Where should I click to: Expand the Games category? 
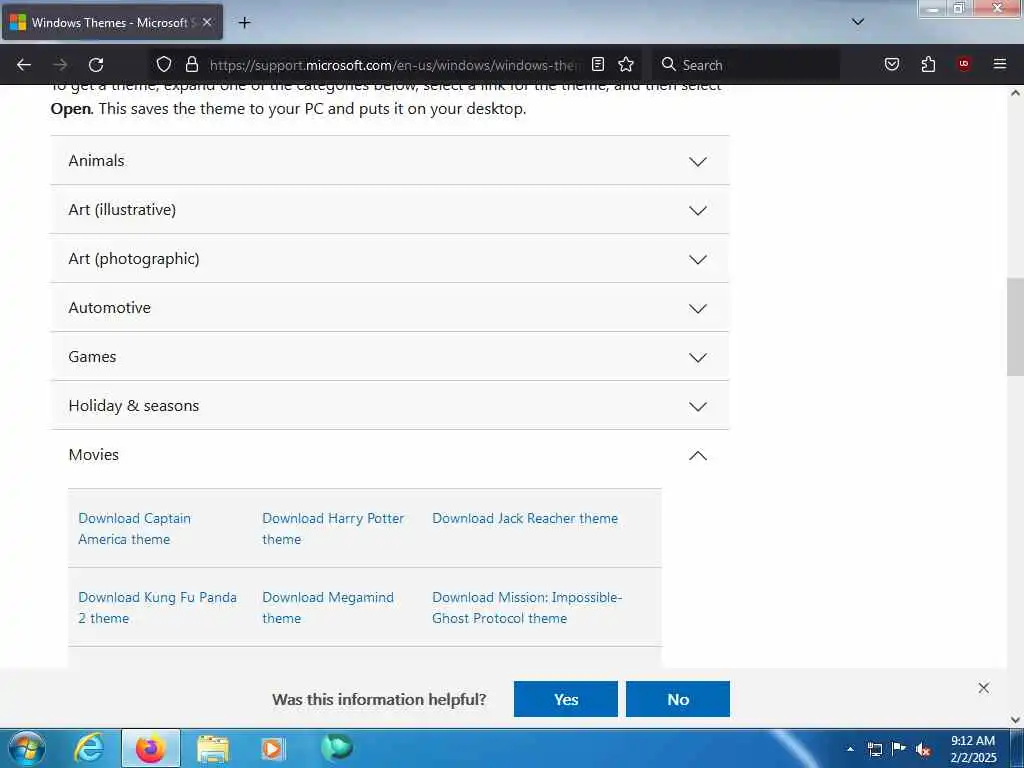pos(390,357)
